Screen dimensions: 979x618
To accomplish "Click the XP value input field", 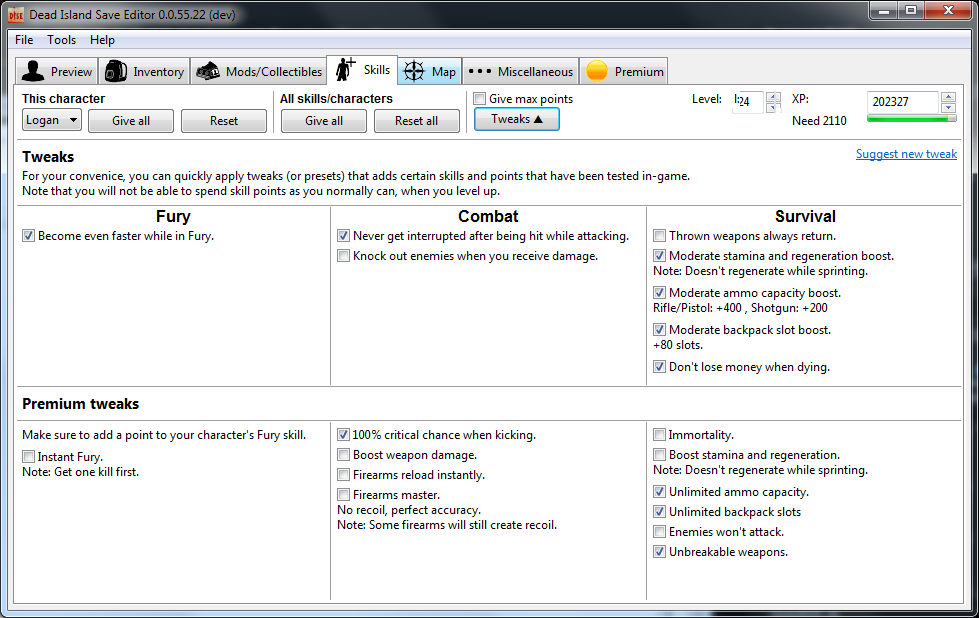I will [902, 102].
